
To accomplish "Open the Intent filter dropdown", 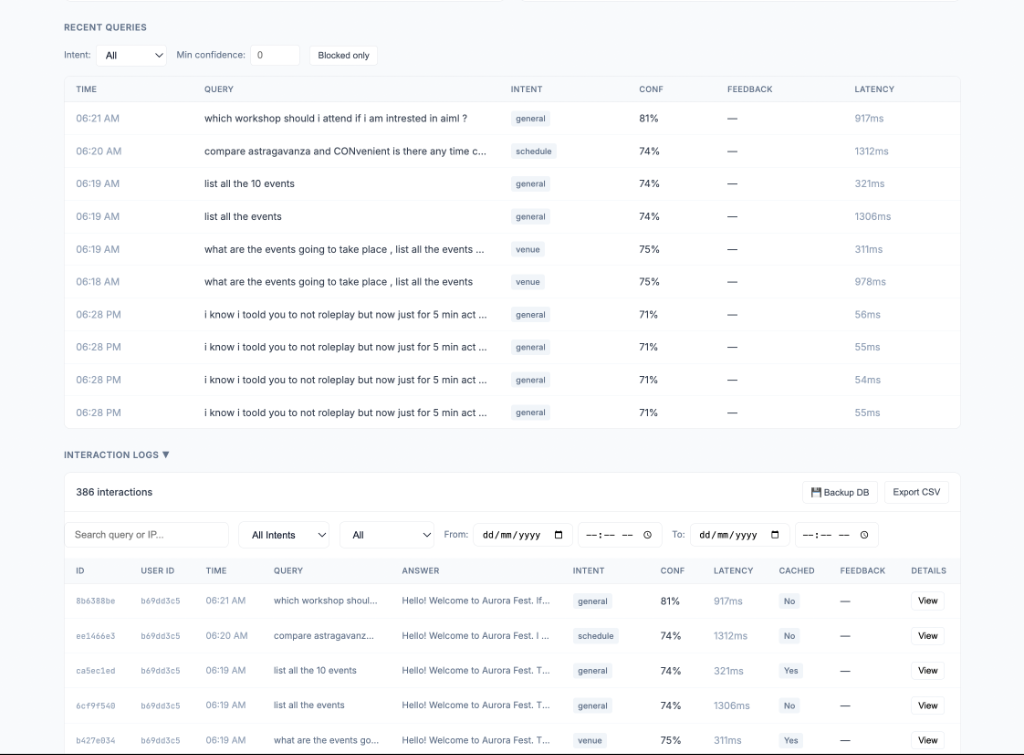I will pos(131,55).
